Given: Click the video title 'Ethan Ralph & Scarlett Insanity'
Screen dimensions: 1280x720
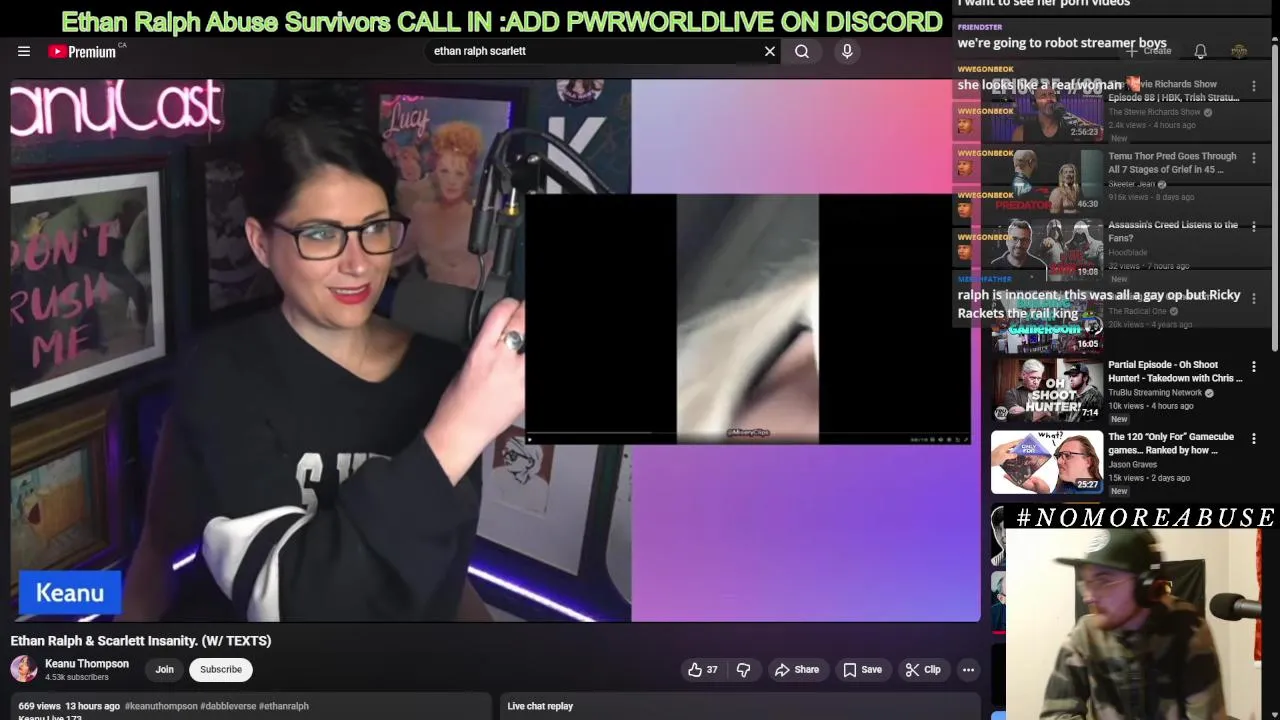Looking at the screenshot, I should (141, 641).
